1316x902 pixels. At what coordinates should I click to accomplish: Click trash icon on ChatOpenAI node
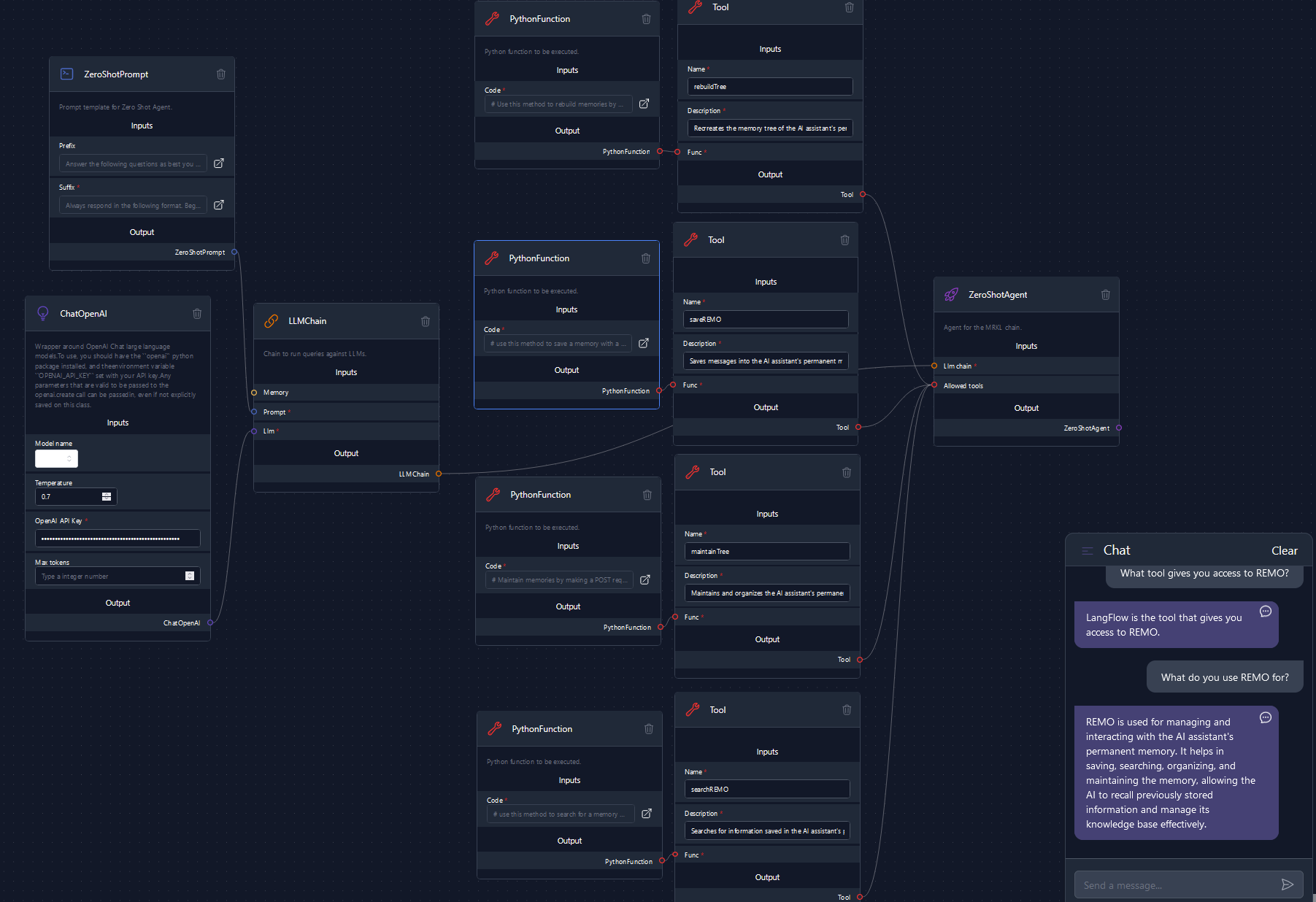pyautogui.click(x=197, y=314)
